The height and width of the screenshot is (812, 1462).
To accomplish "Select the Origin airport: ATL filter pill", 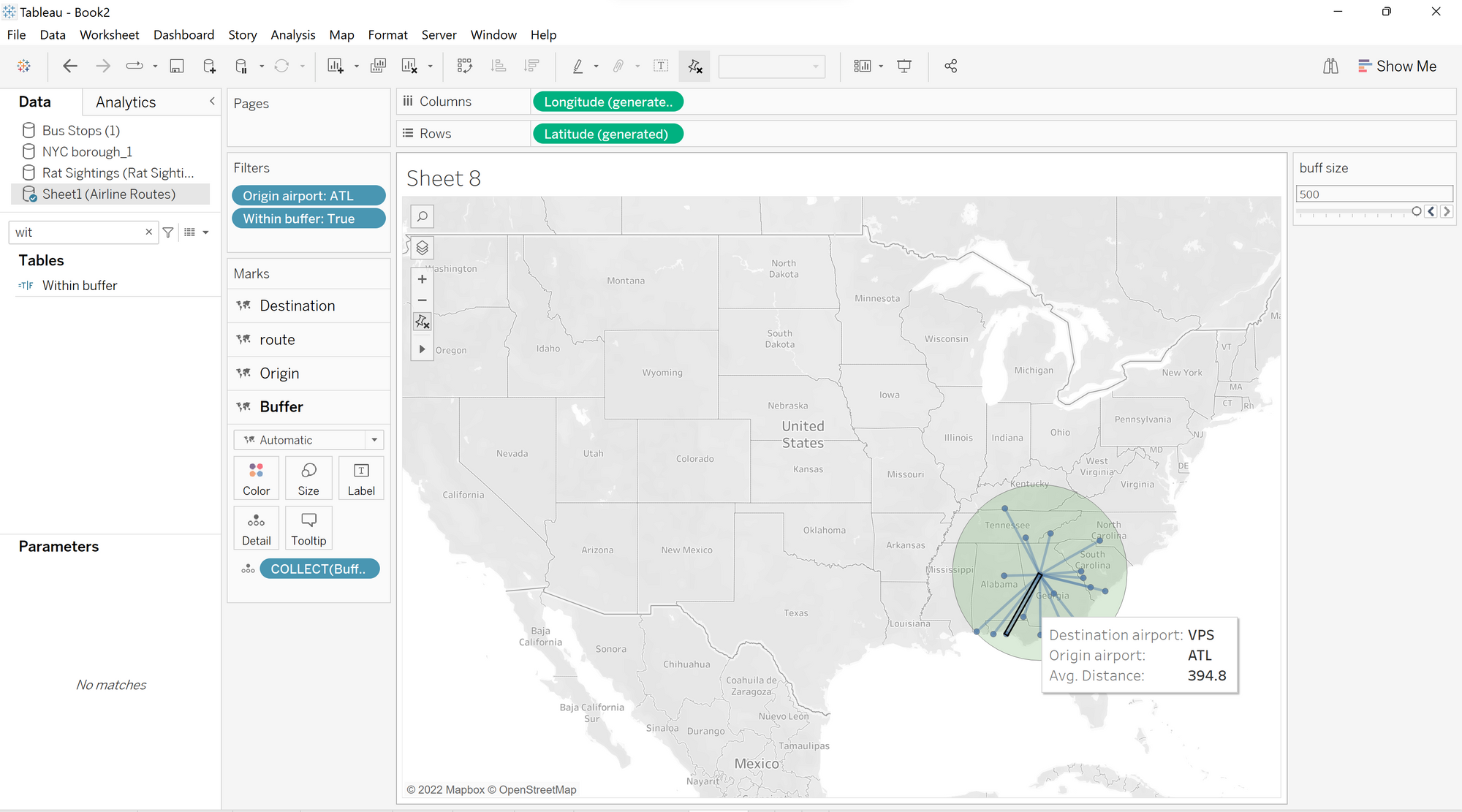I will [x=308, y=196].
